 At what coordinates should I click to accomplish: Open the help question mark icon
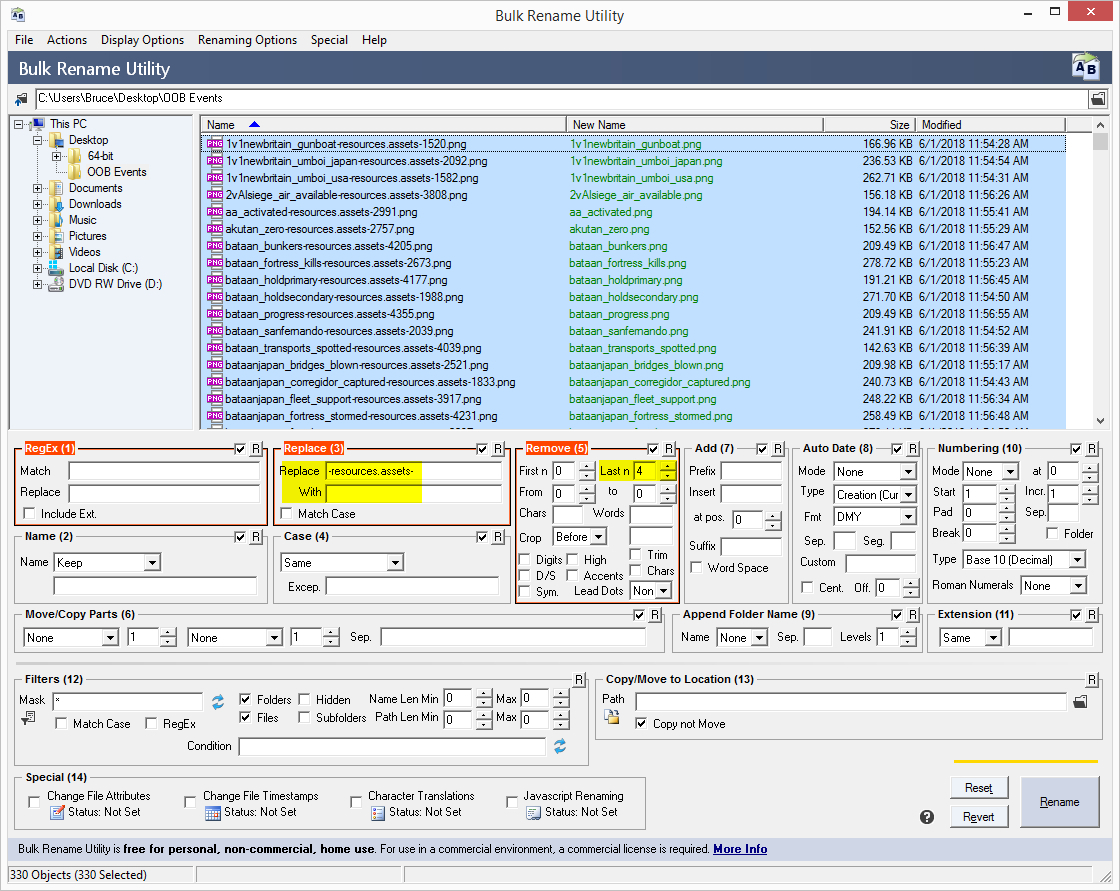coord(927,817)
